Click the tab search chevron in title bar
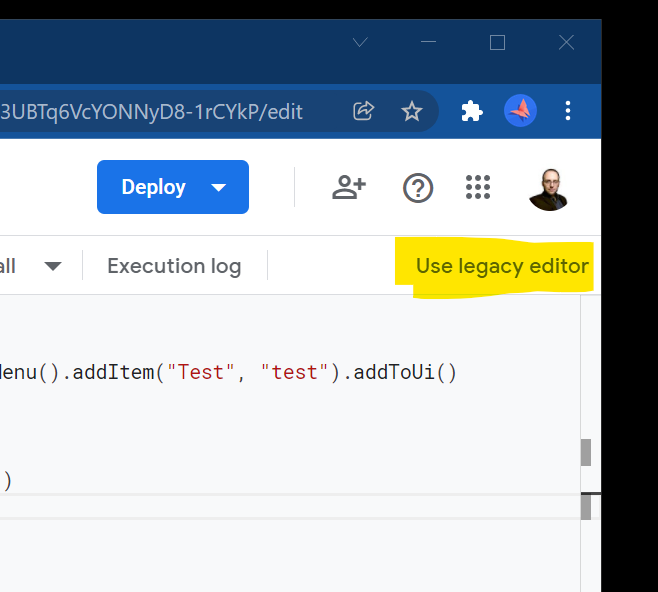This screenshot has width=658, height=592. pyautogui.click(x=360, y=42)
